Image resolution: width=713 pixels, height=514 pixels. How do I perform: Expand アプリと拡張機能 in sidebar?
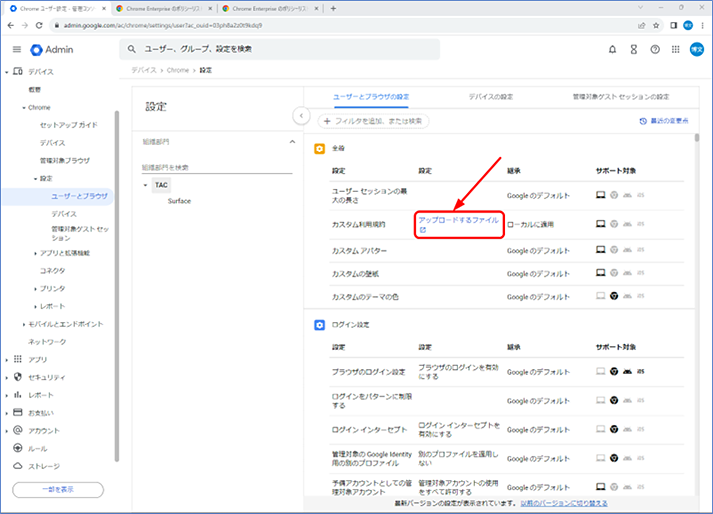(35, 253)
